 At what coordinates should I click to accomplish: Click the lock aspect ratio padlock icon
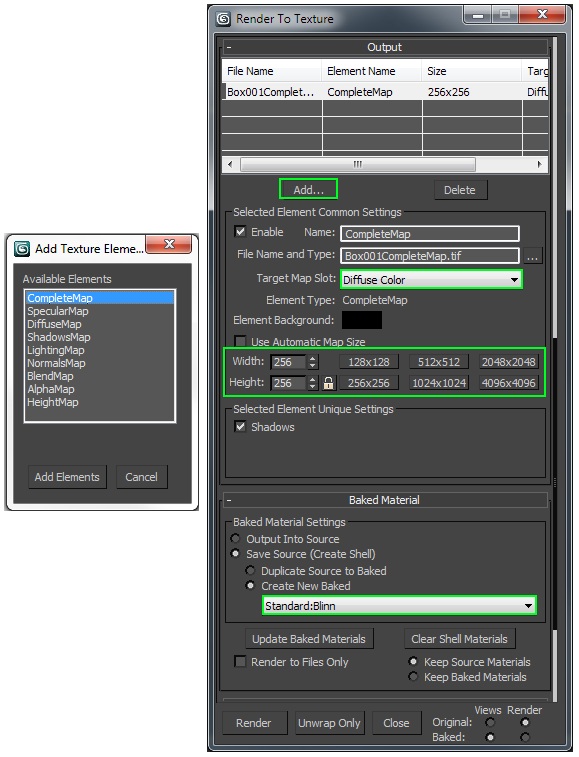click(328, 383)
